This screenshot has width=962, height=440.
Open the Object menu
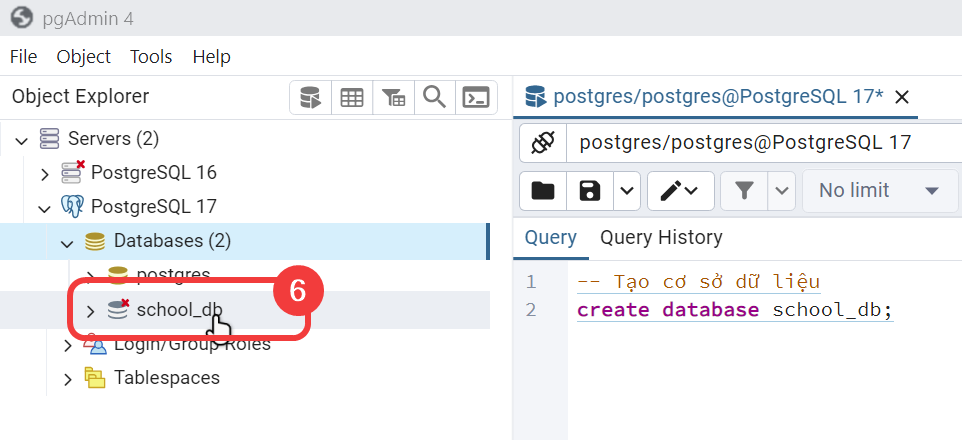83,57
